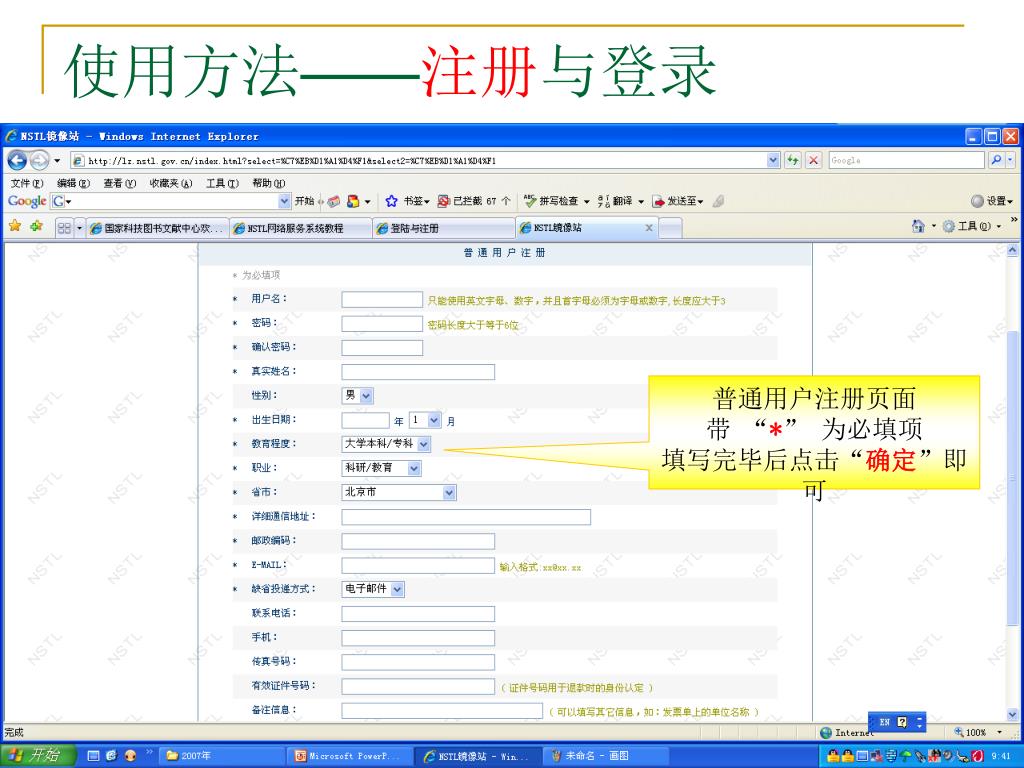Open the 工具(T) menu in menu bar
This screenshot has width=1024, height=768.
(x=222, y=183)
